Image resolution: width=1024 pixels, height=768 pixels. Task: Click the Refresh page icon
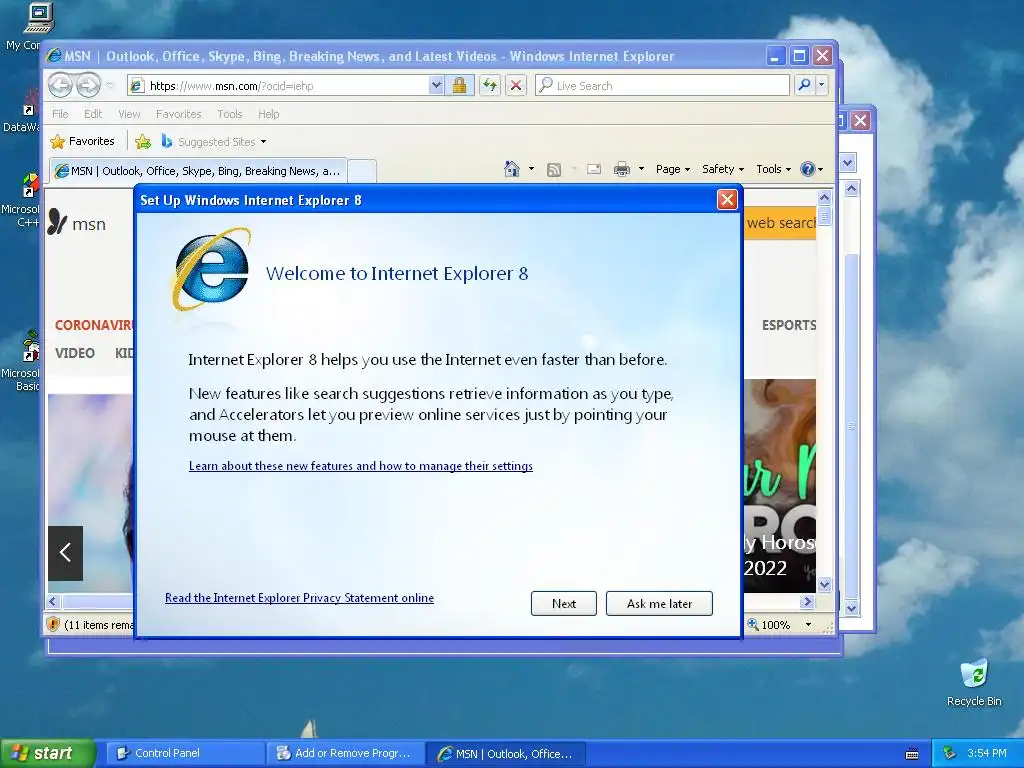(x=490, y=85)
